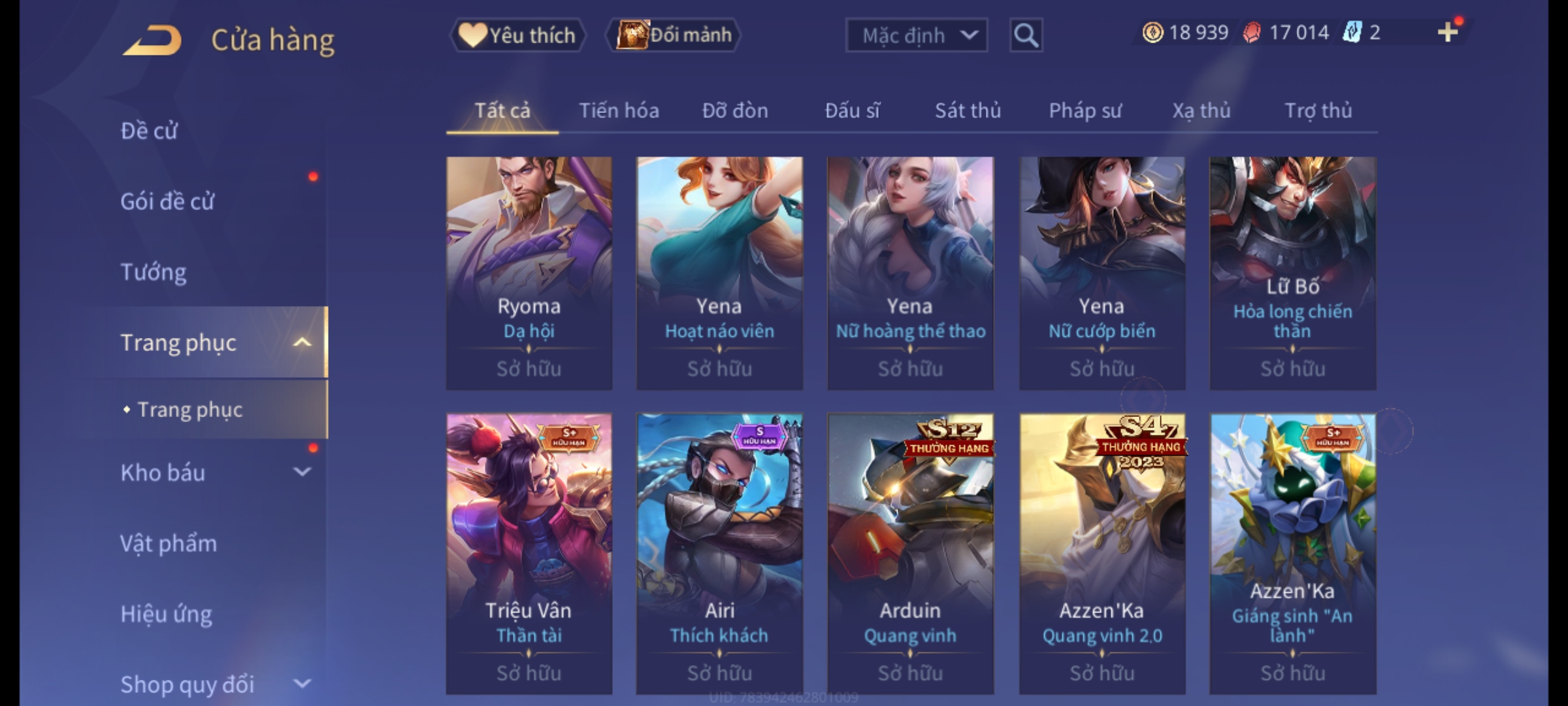Image resolution: width=1568 pixels, height=706 pixels.
Task: Open Yêu thích heart favorites
Action: 517,35
